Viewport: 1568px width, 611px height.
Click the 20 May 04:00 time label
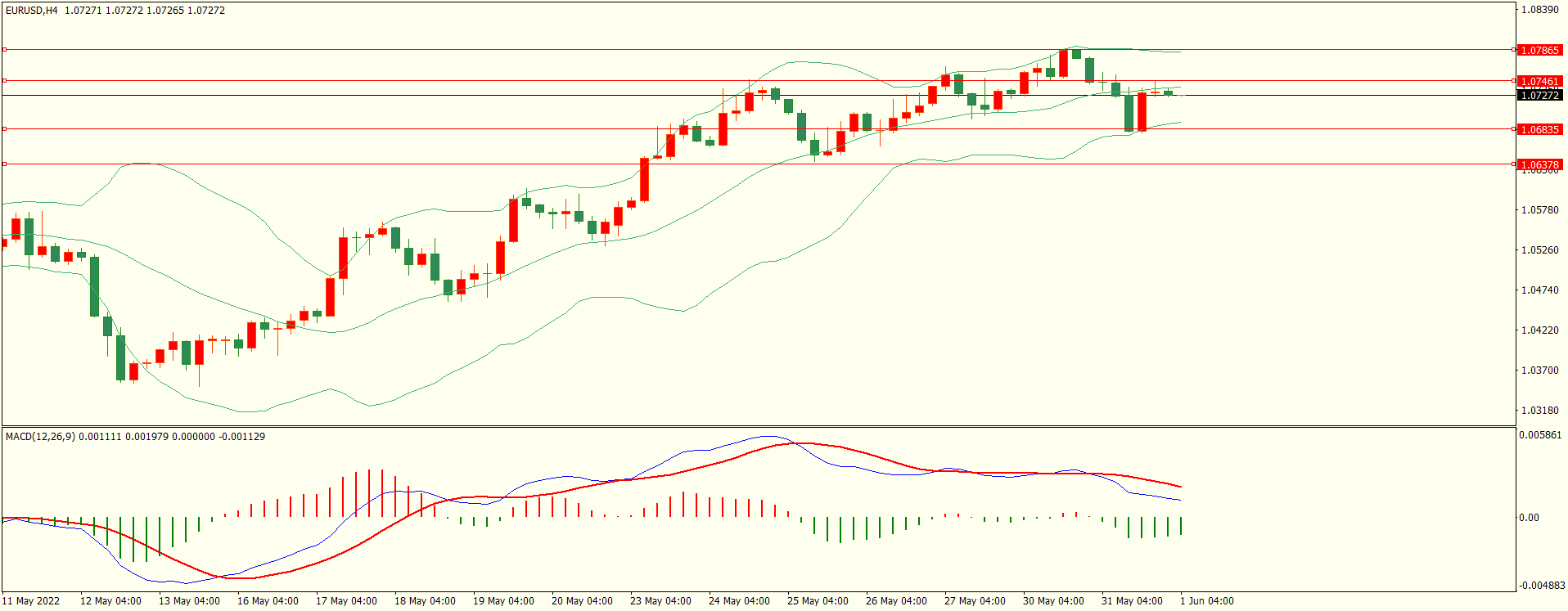(x=582, y=601)
